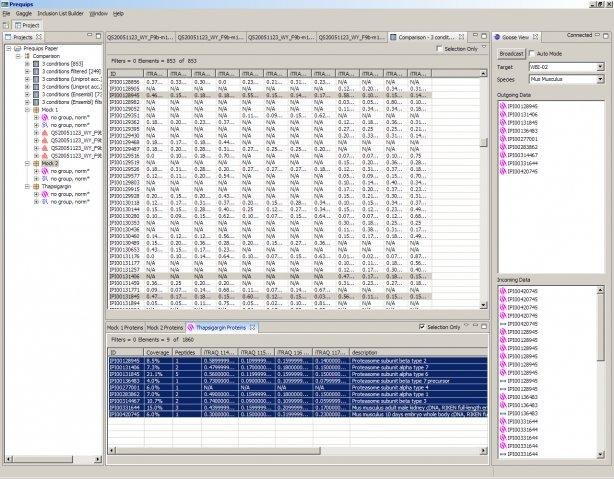The width and height of the screenshot is (614, 479).
Task: Click the Mock 1 sample icon
Action: click(x=36, y=110)
